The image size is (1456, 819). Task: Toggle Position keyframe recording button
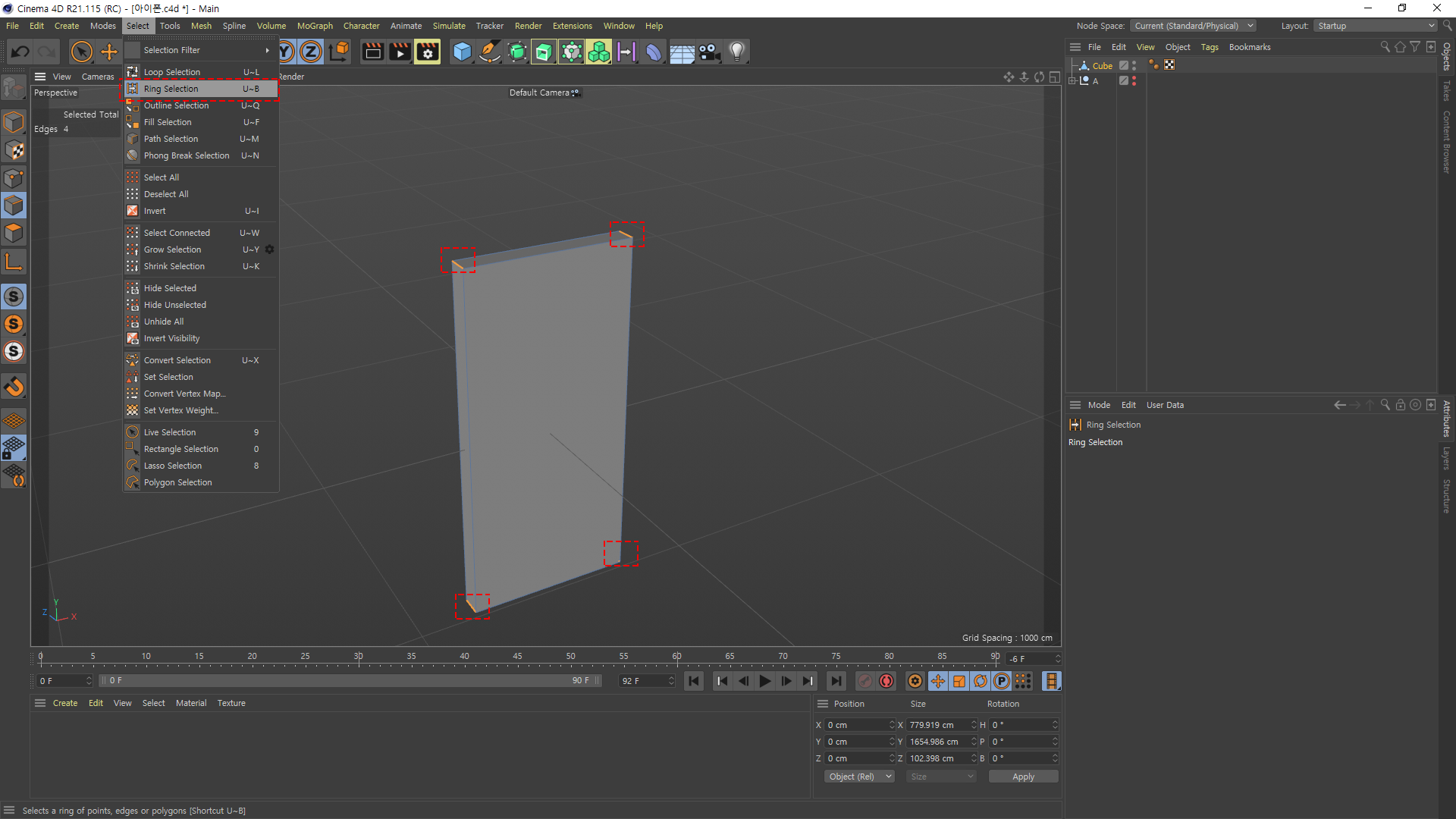coord(938,681)
